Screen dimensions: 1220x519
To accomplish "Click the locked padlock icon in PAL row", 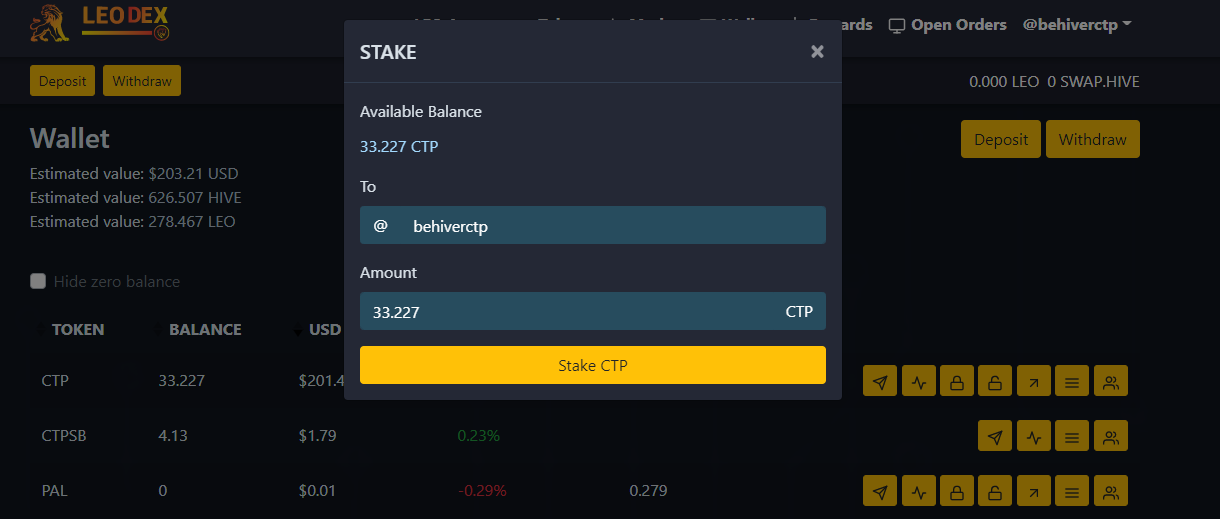I will 957,491.
